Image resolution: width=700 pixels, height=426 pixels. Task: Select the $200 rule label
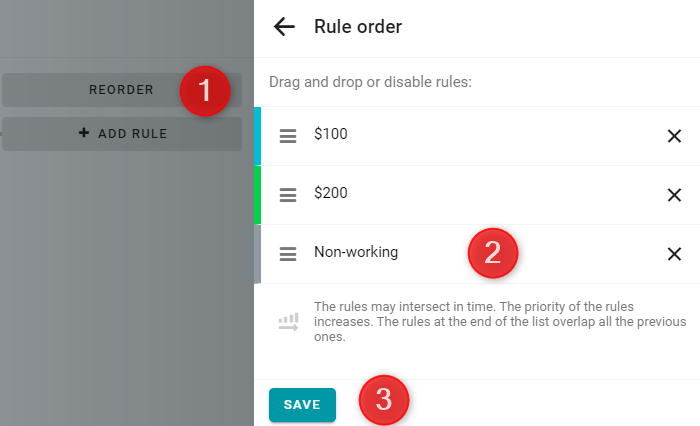click(x=331, y=193)
